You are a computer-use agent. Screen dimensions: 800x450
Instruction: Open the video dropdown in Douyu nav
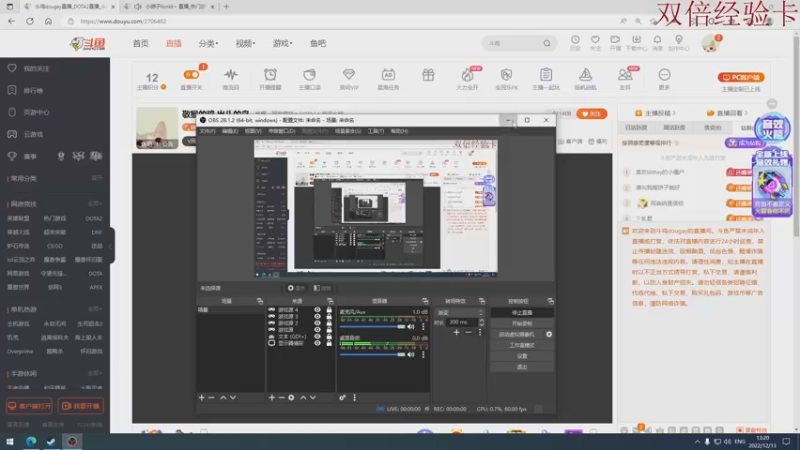(x=245, y=43)
